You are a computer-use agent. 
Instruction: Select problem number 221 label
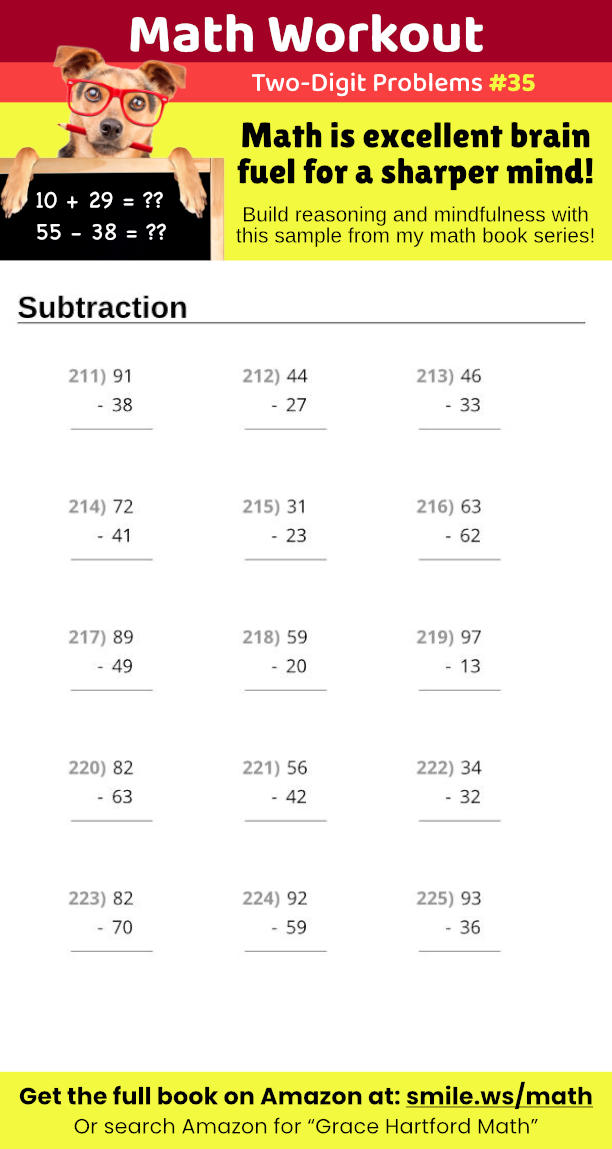261,768
